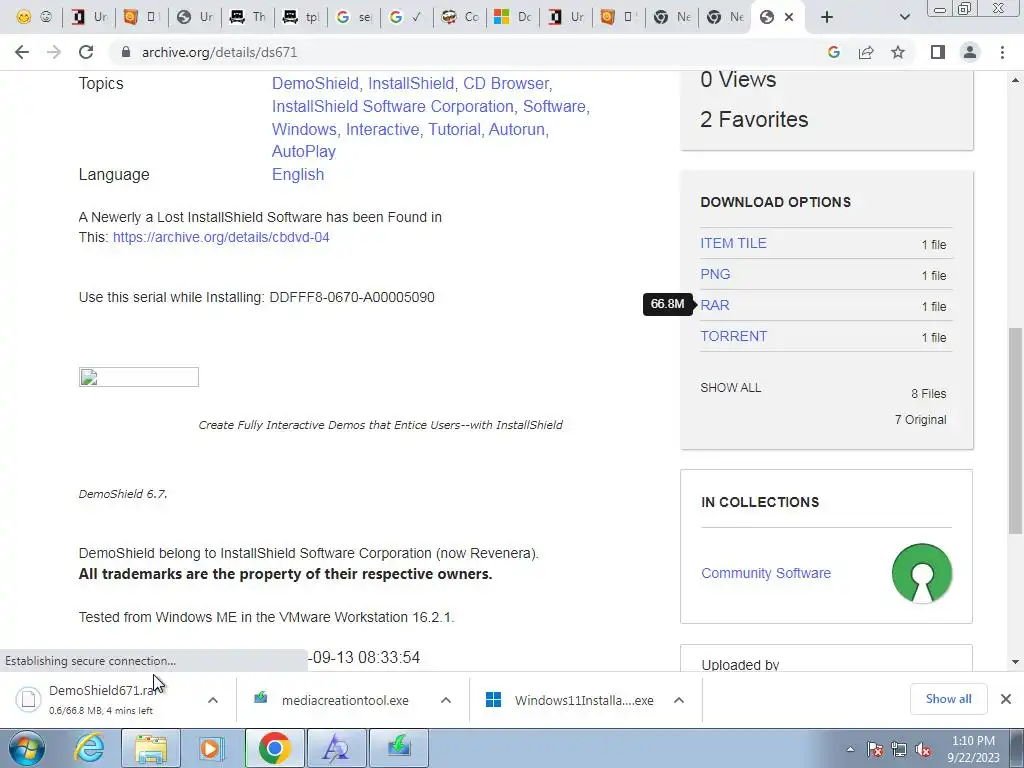This screenshot has height=768, width=1024.
Task: Open the archive.org/details/cbdvd-04 link
Action: pyautogui.click(x=221, y=237)
